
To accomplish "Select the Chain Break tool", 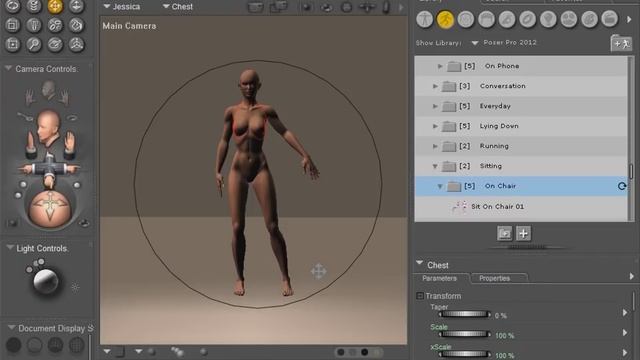I will pos(55,25).
